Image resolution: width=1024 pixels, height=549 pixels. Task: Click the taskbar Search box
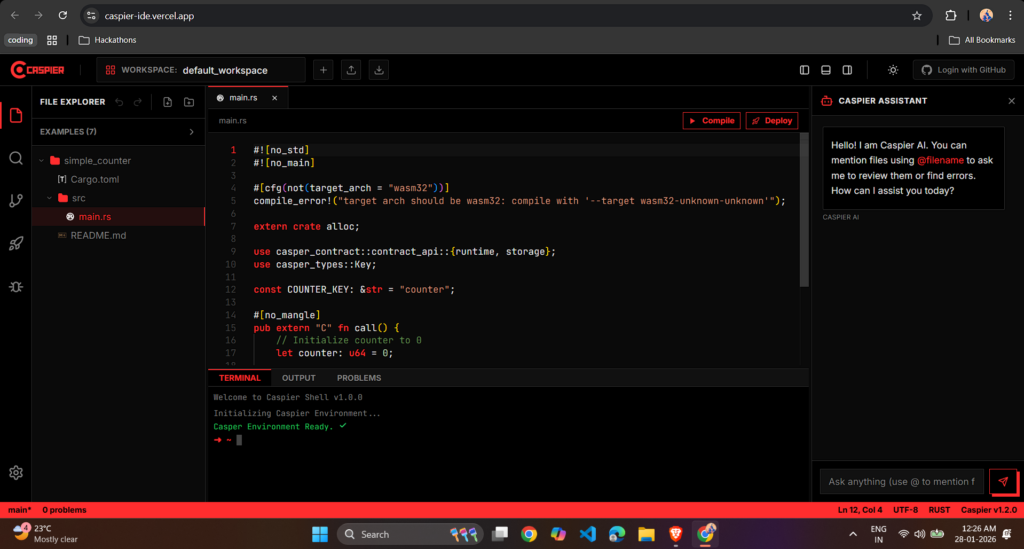(410, 534)
